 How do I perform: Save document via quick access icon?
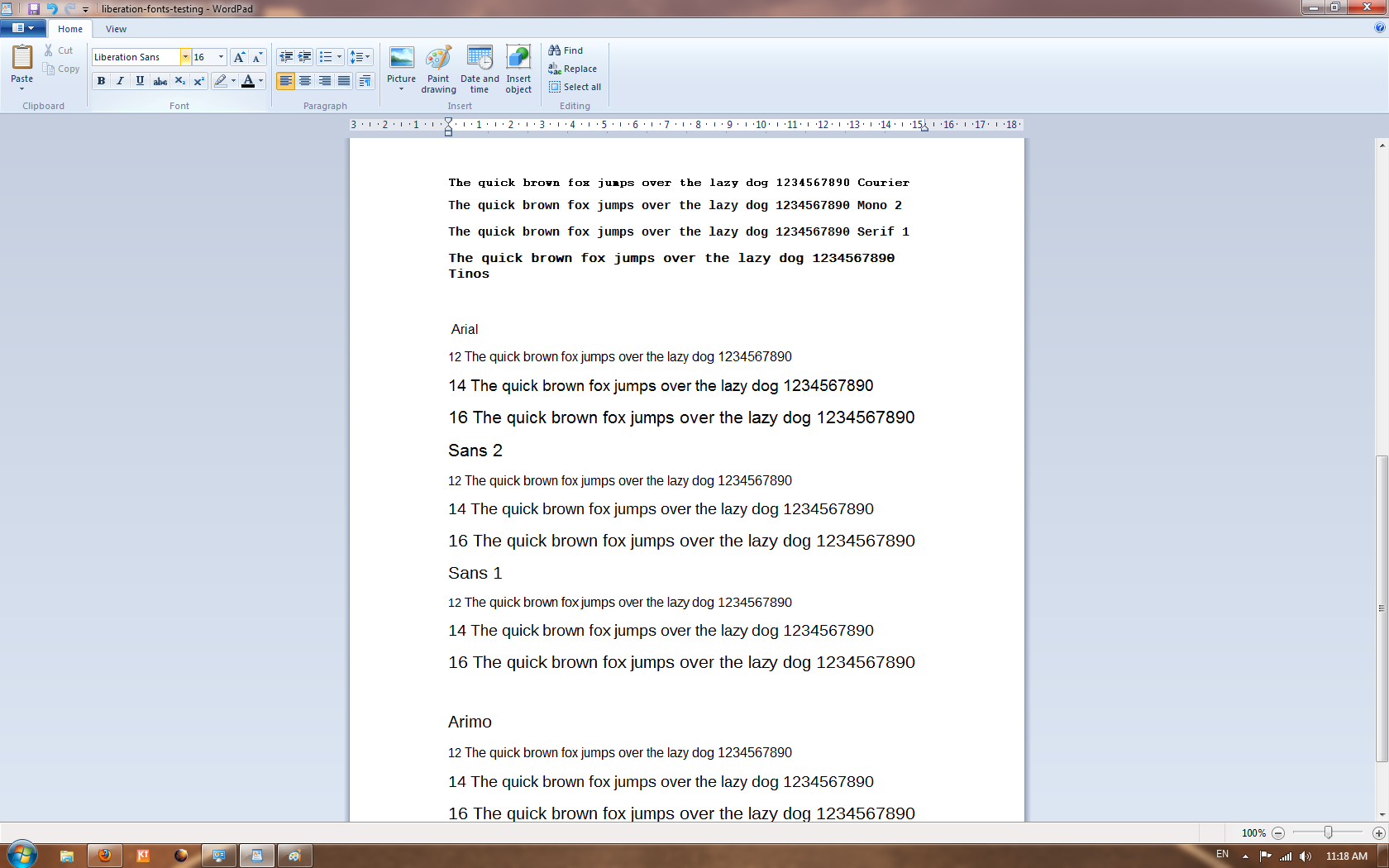tap(34, 8)
